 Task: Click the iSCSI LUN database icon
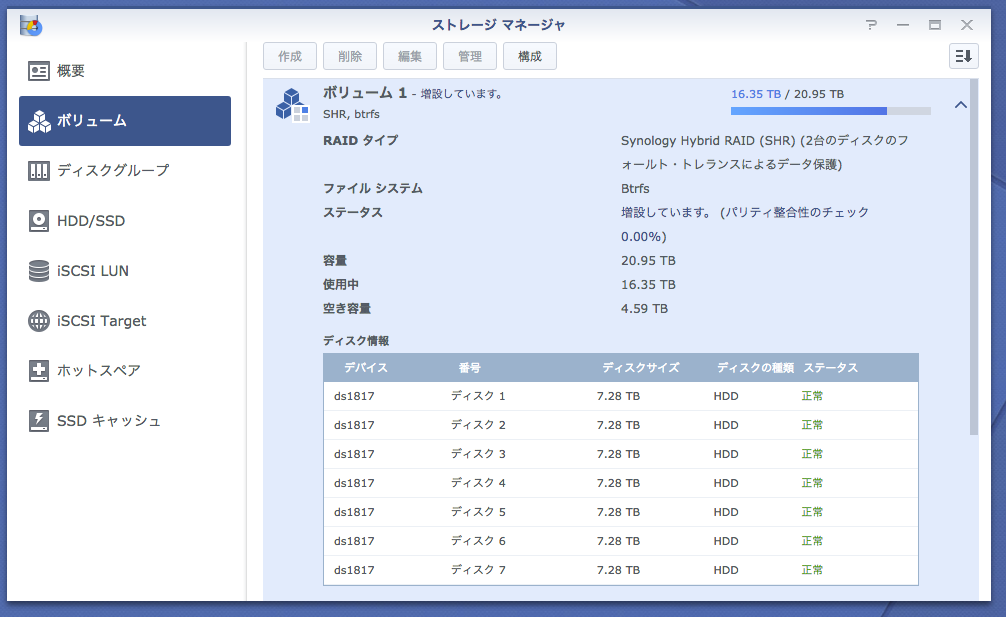point(39,271)
